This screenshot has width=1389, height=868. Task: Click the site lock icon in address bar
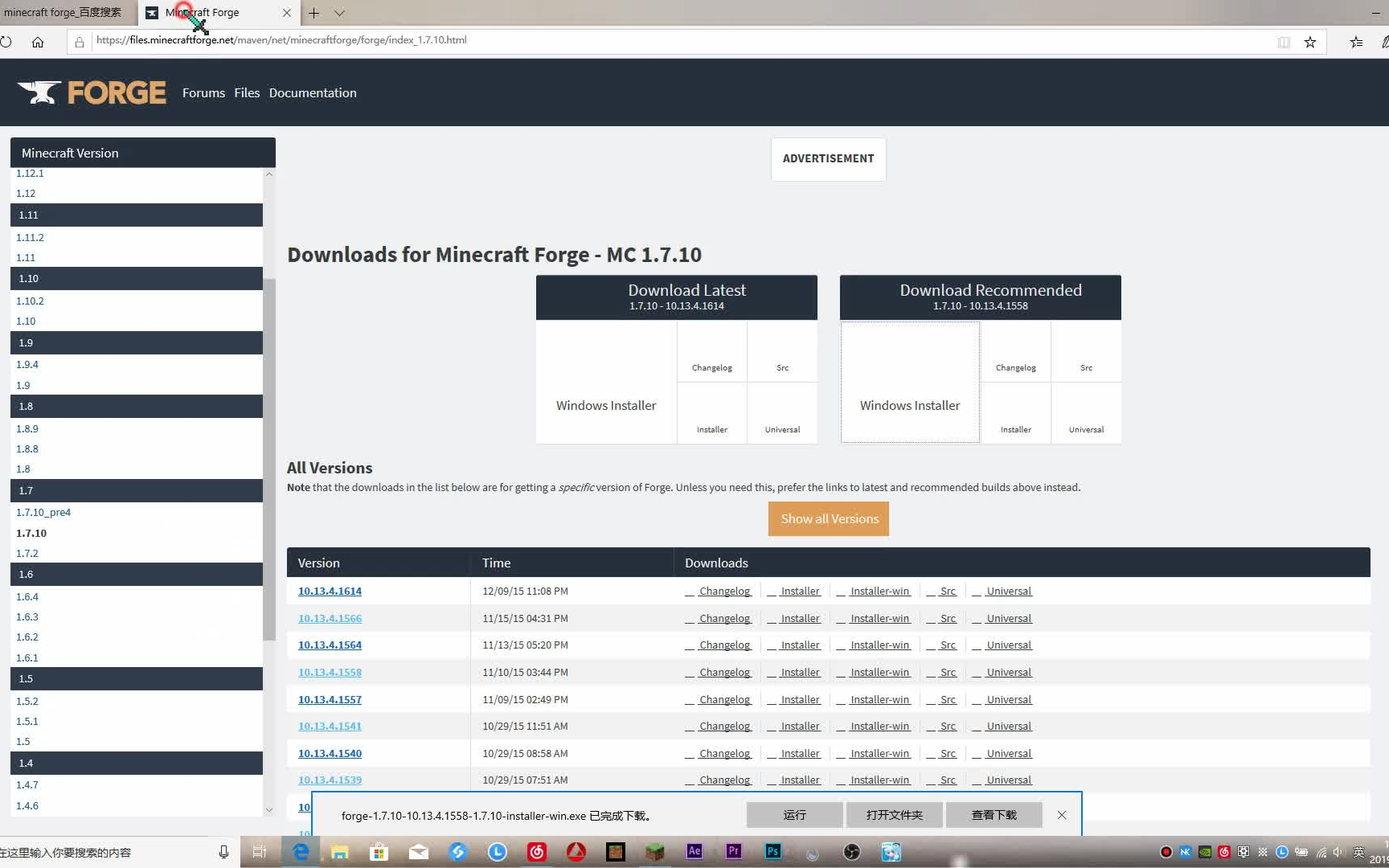80,42
